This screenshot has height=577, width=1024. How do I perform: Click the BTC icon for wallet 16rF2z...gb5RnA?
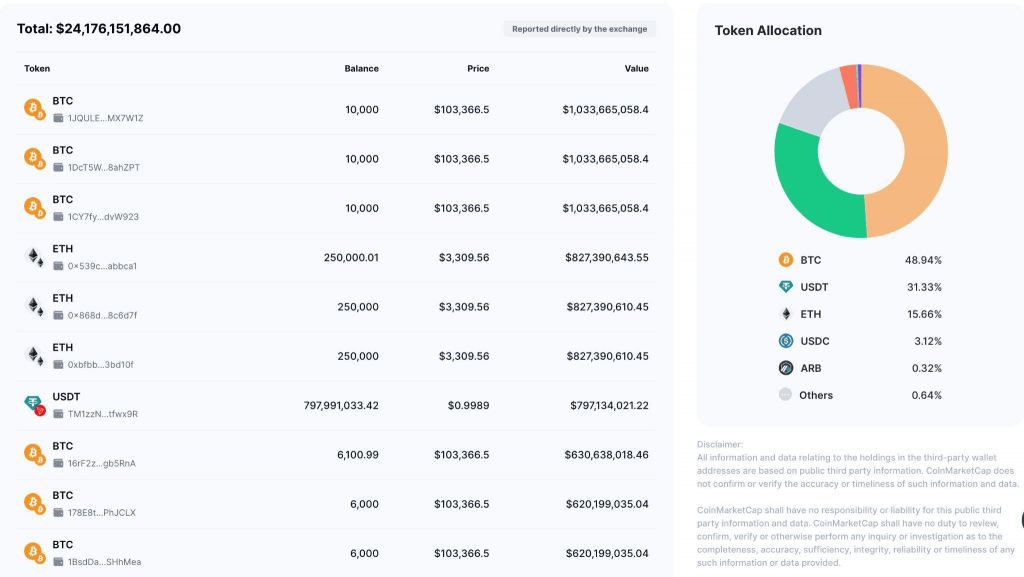(35, 454)
